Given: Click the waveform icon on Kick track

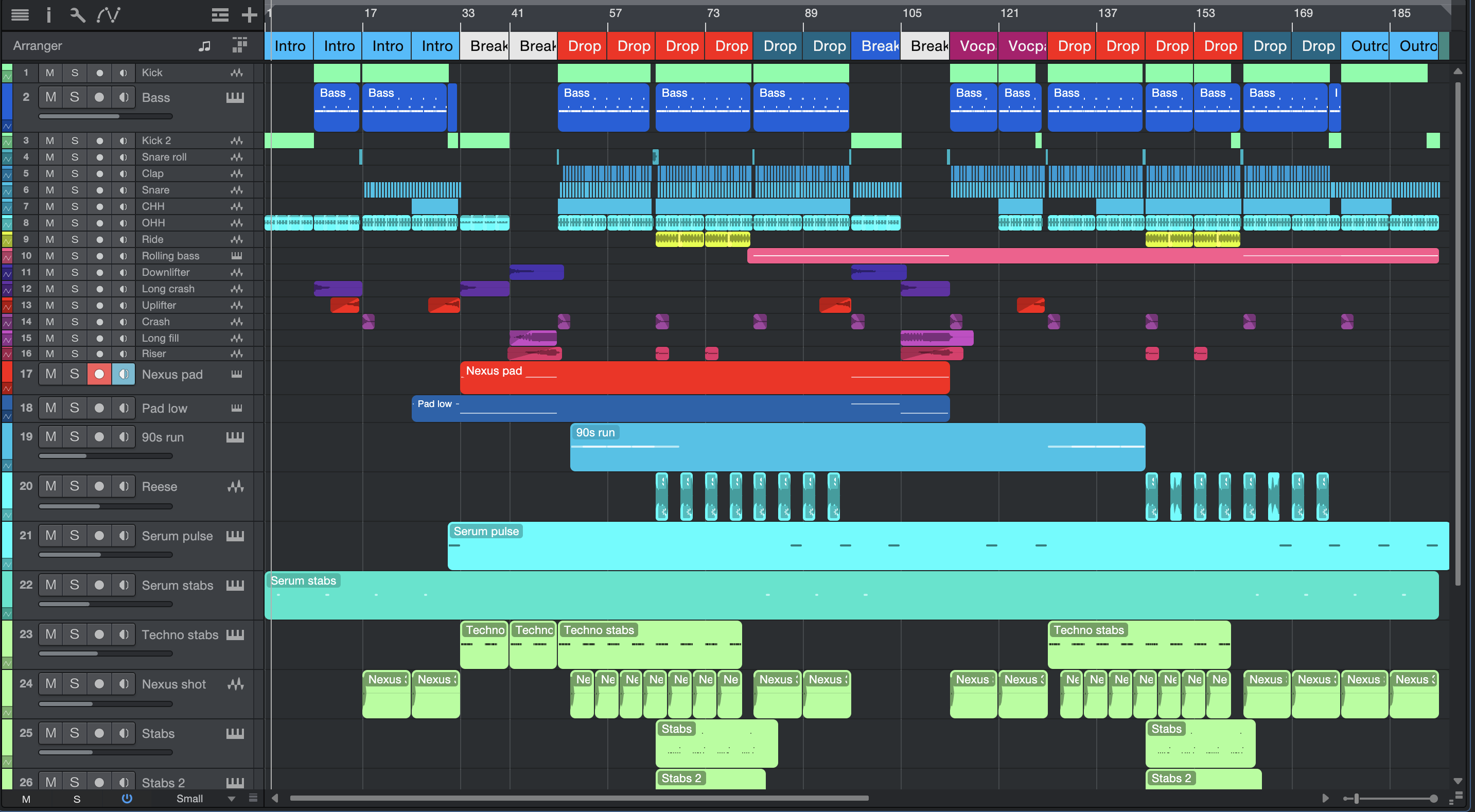Looking at the screenshot, I should tap(236, 73).
